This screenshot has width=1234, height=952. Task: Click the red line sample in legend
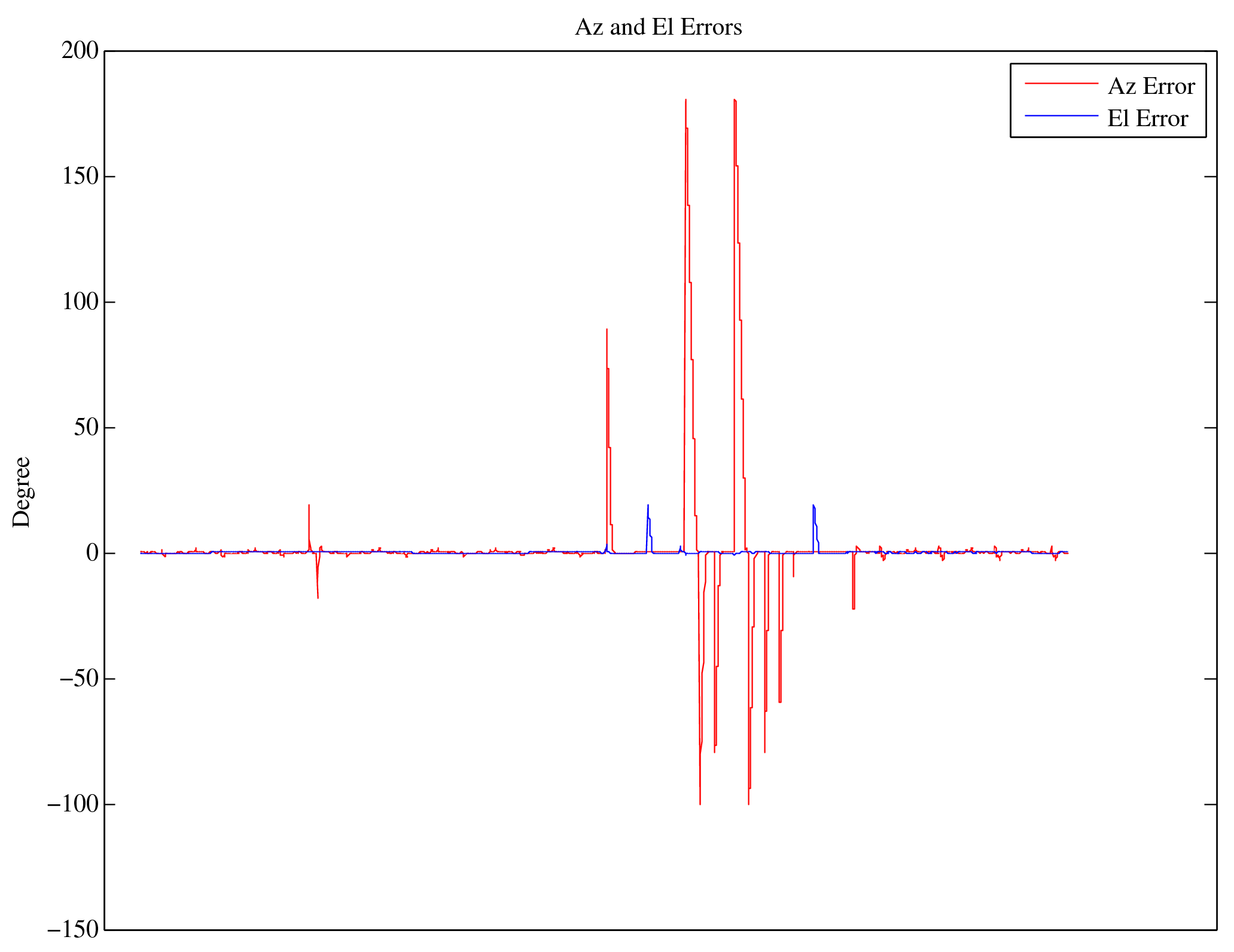(1061, 84)
